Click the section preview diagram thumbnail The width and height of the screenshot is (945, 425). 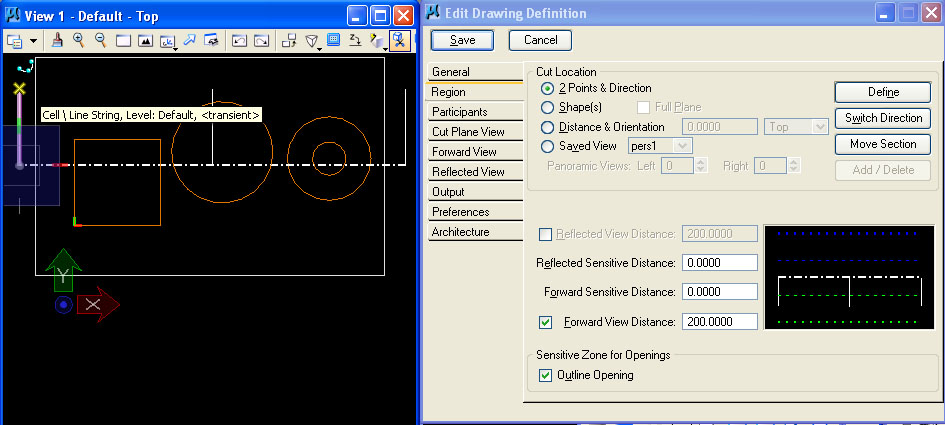pyautogui.click(x=850, y=277)
